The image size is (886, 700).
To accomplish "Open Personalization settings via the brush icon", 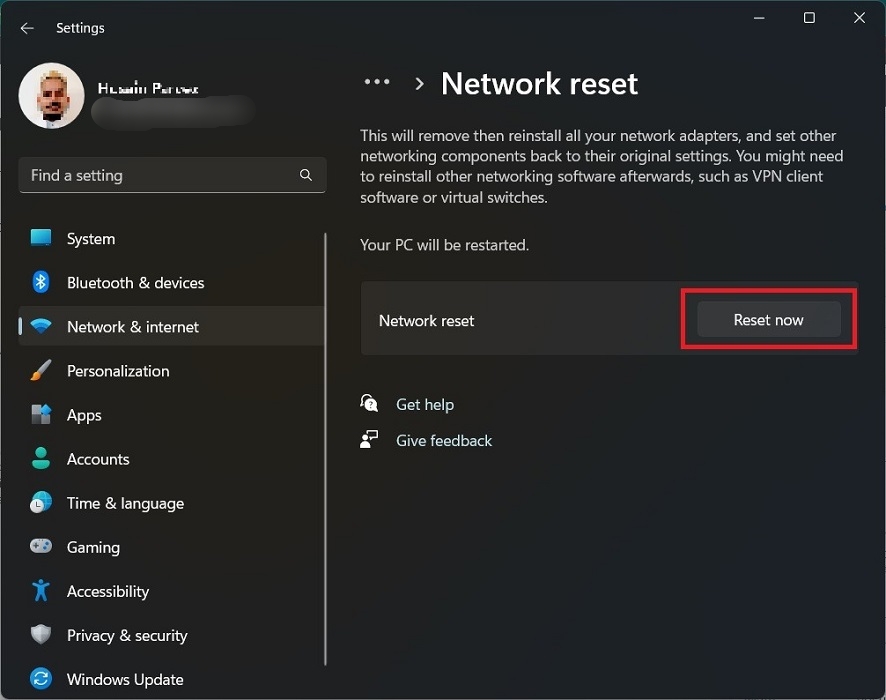I will [x=40, y=371].
